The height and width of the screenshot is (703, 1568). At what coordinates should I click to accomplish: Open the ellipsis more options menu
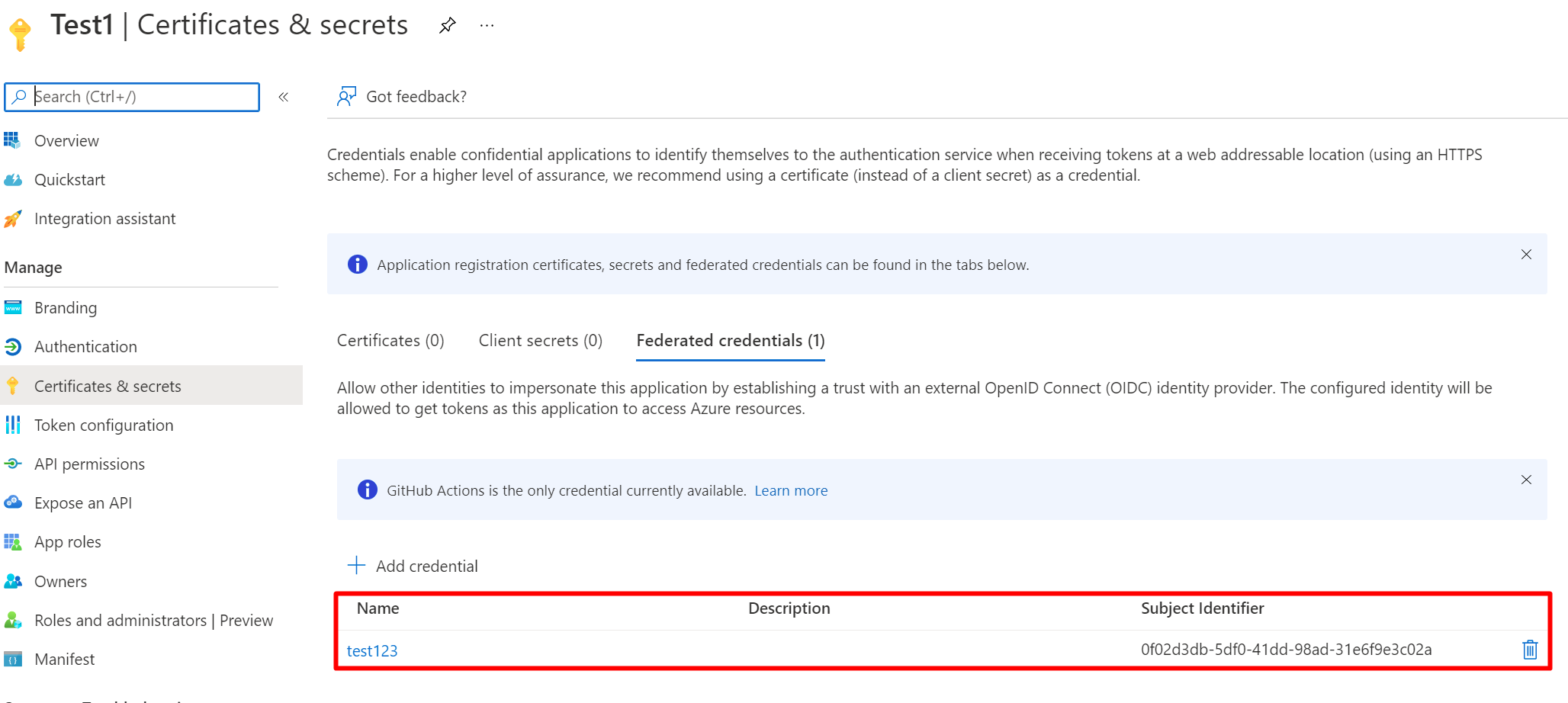pos(487,25)
